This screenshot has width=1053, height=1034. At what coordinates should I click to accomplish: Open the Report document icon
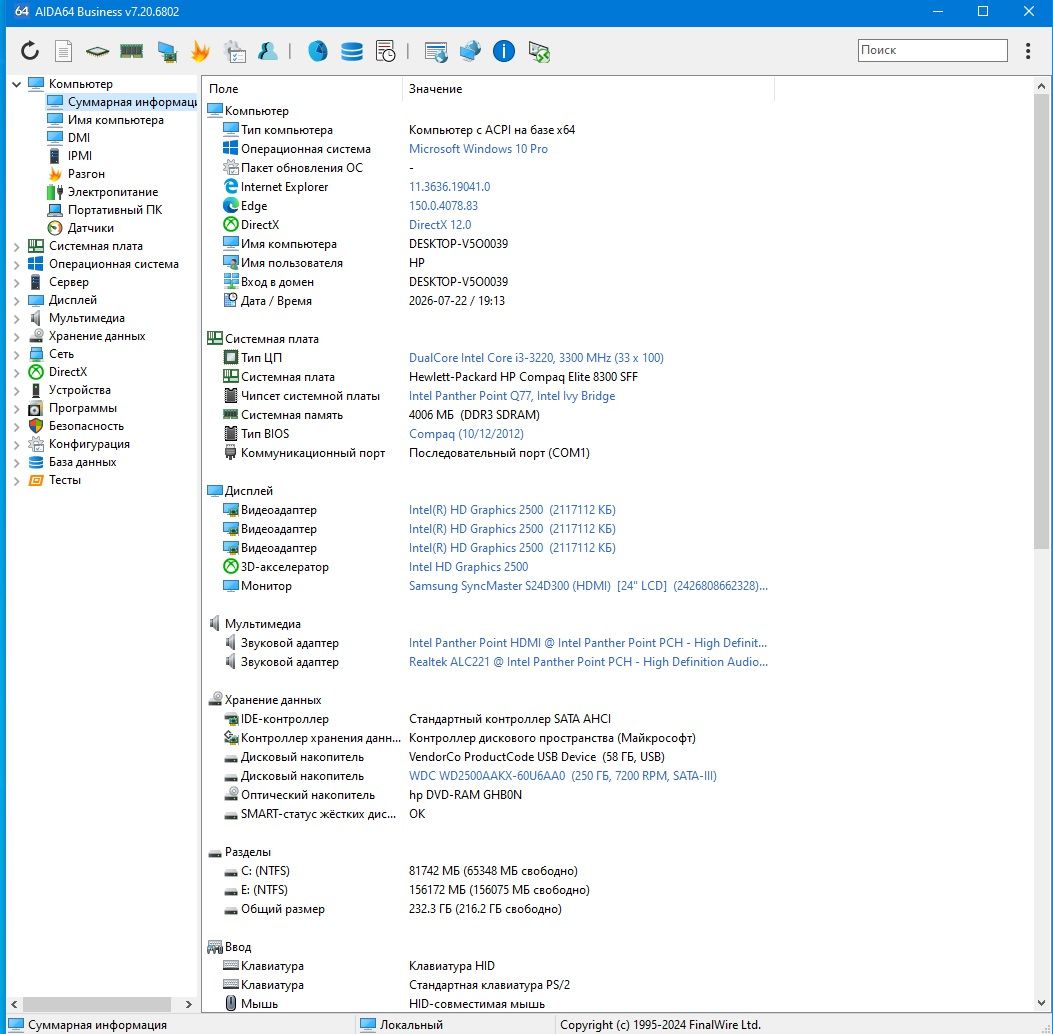coord(63,51)
